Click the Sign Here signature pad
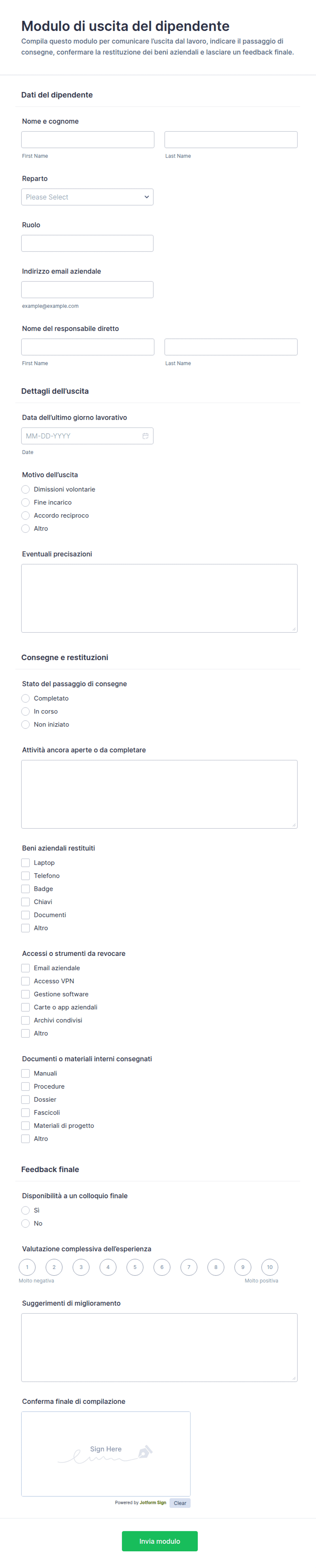This screenshot has height=1568, width=316. [106, 1453]
